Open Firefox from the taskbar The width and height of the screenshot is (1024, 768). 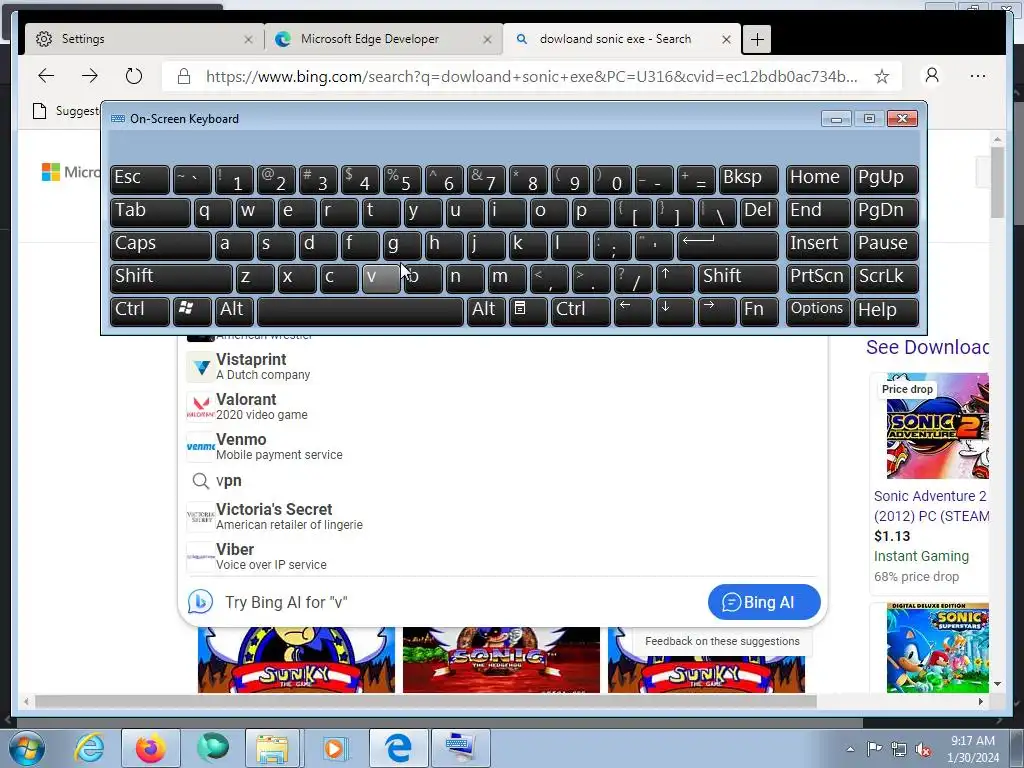[x=150, y=748]
